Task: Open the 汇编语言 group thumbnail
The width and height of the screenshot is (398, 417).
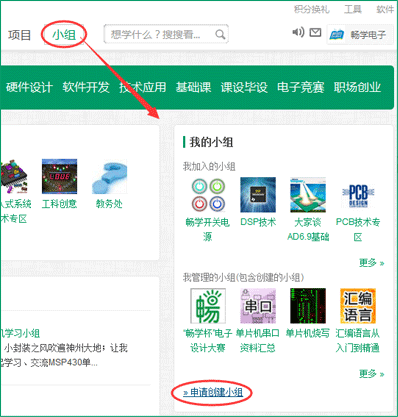Action: click(x=358, y=306)
